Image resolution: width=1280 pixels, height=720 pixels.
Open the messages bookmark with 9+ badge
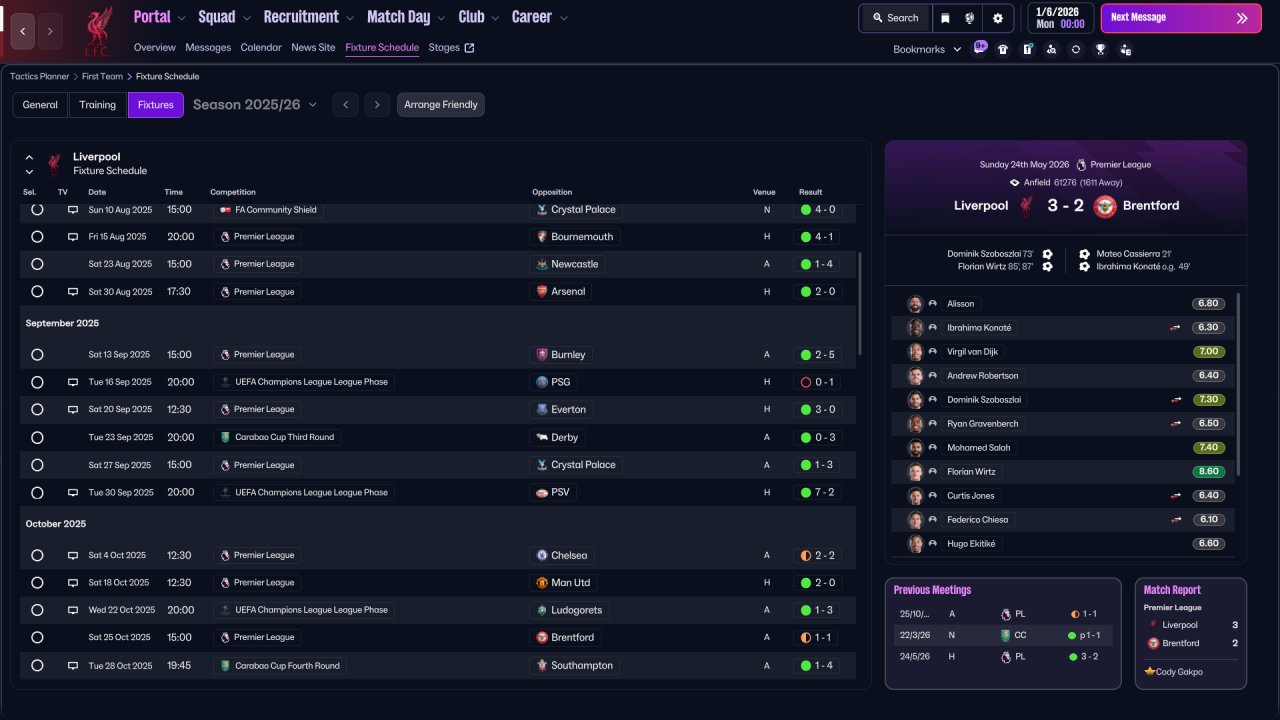tap(979, 48)
